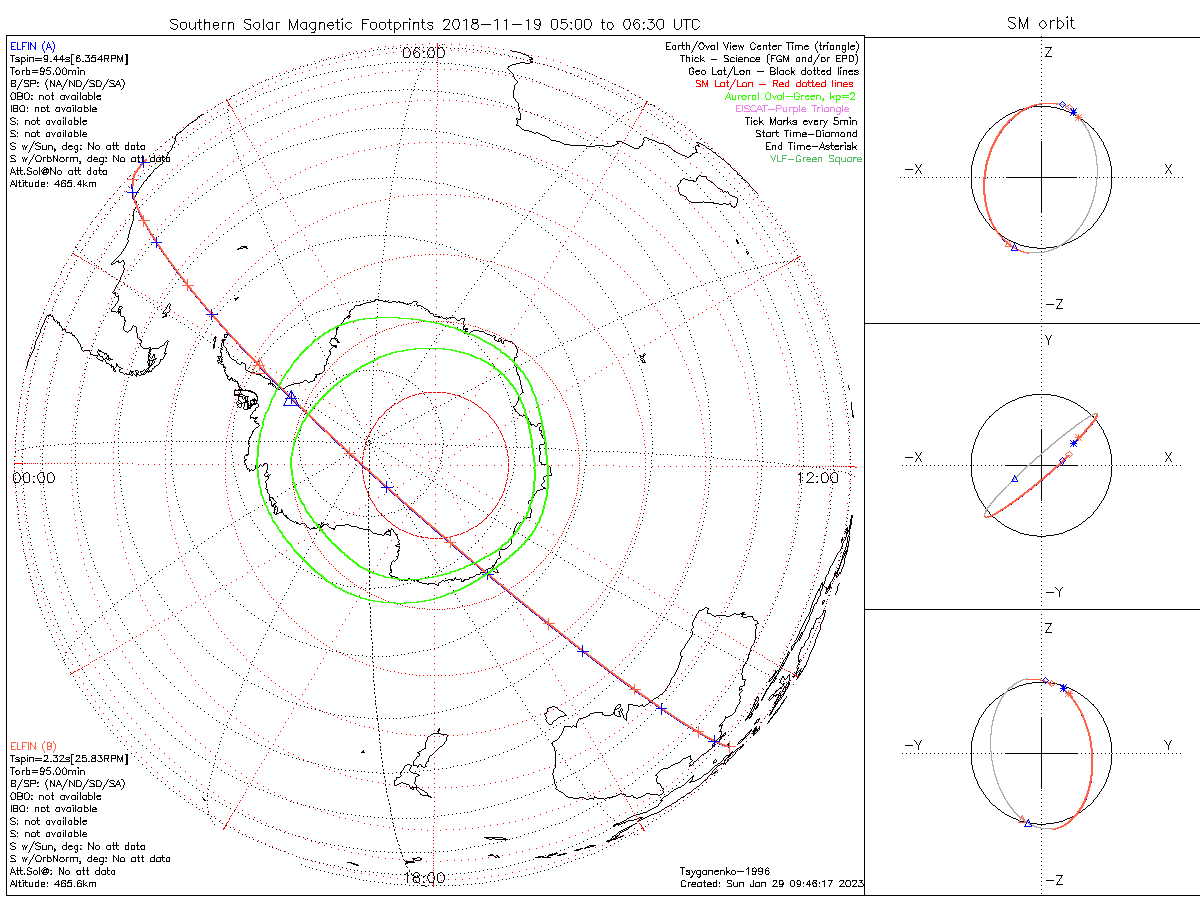Viewport: 1200px width, 900px height.
Task: Click blue asterisk in top SM orbit panel
Action: (x=1074, y=112)
